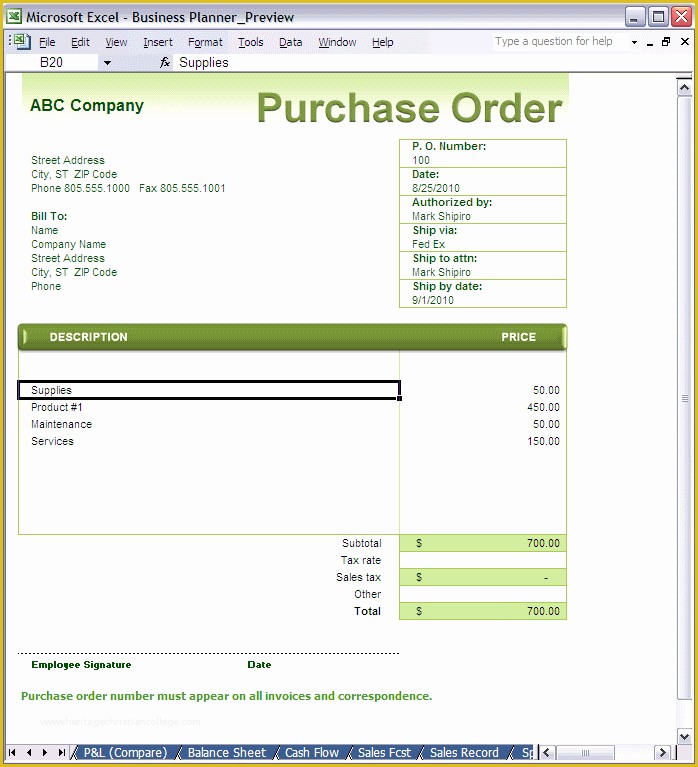
Task: Select the Total amount cell
Action: click(x=483, y=611)
